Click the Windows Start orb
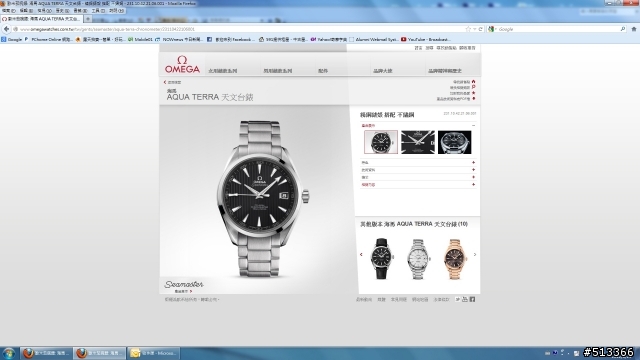 point(9,353)
